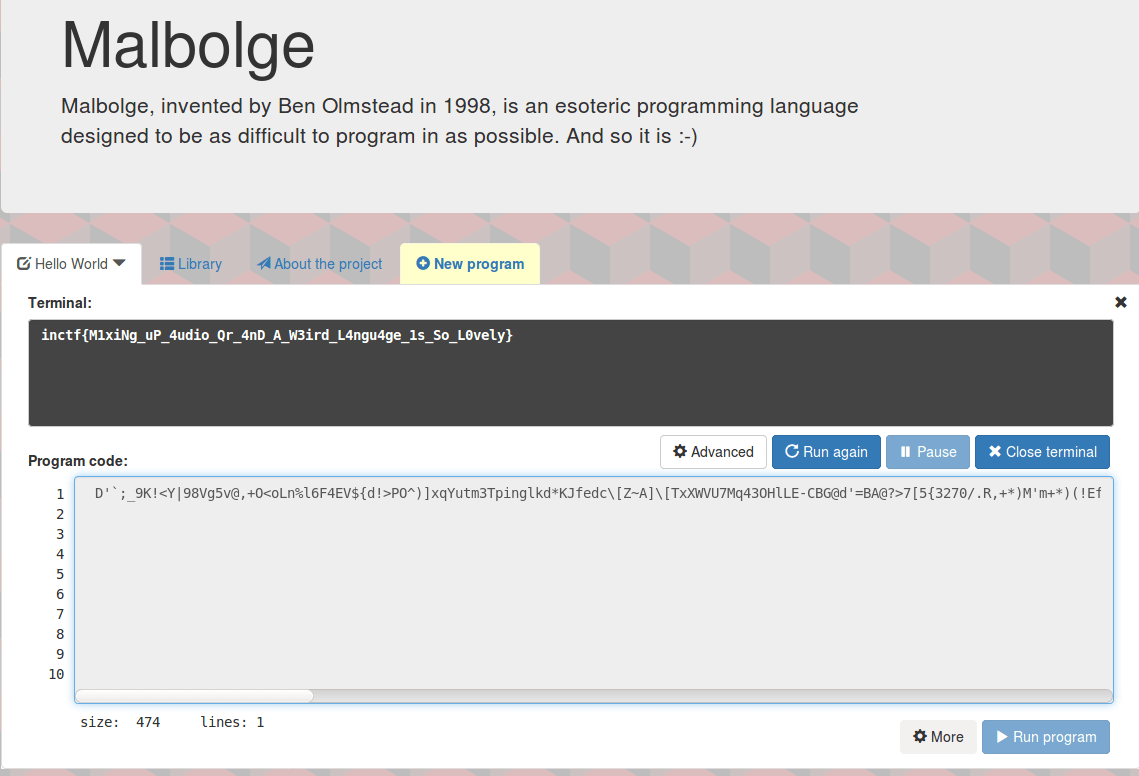Pause the running Malbolge program
The image size is (1139, 776).
coord(927,452)
